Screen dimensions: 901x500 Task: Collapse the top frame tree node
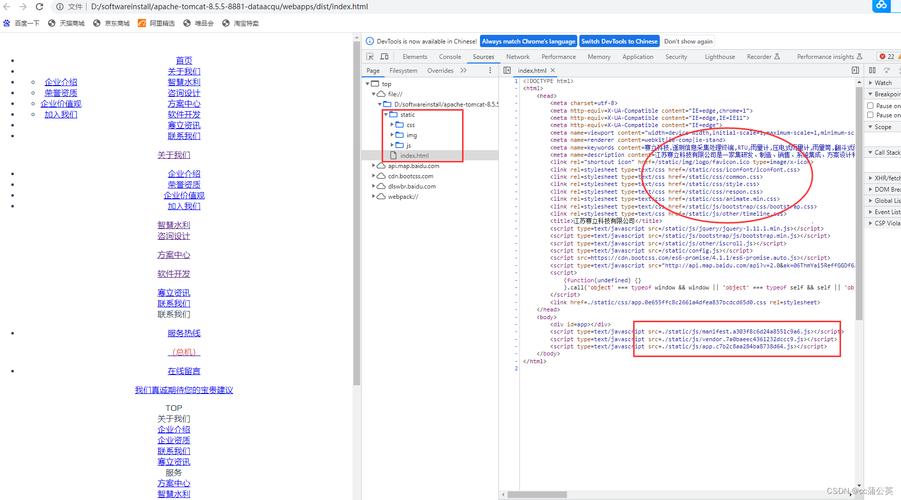[368, 84]
